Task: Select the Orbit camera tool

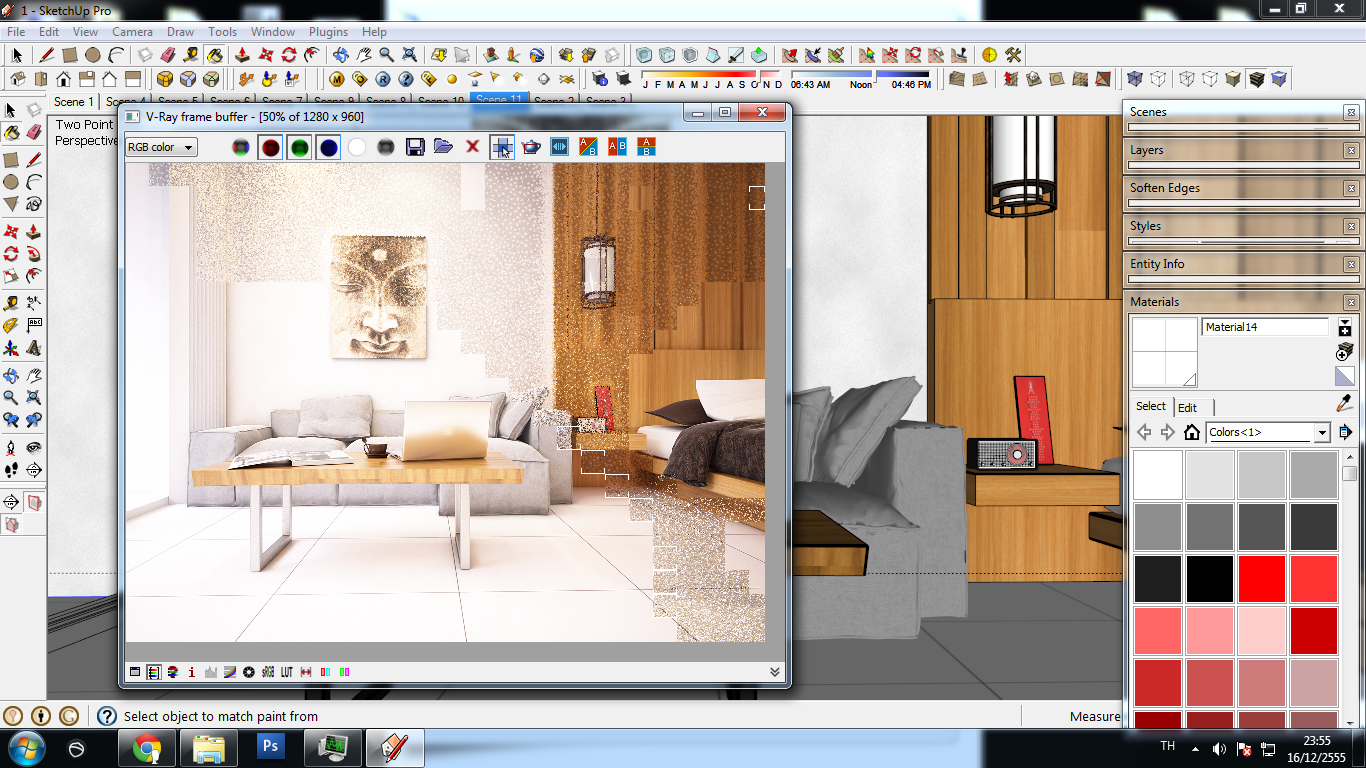Action: point(341,55)
